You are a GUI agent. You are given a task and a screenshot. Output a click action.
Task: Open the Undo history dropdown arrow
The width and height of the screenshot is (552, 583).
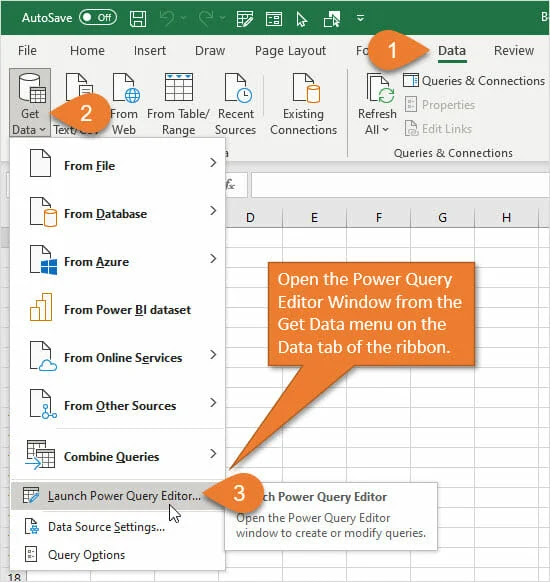pyautogui.click(x=183, y=17)
